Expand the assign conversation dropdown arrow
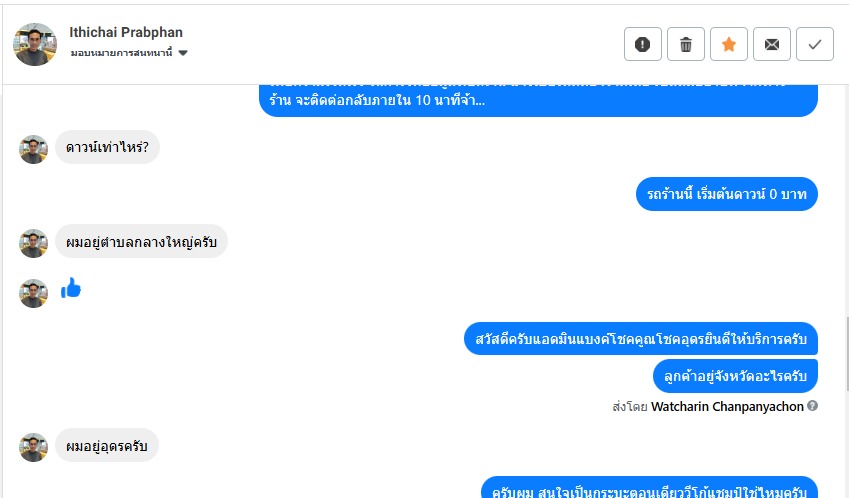The width and height of the screenshot is (849, 498). pyautogui.click(x=183, y=53)
